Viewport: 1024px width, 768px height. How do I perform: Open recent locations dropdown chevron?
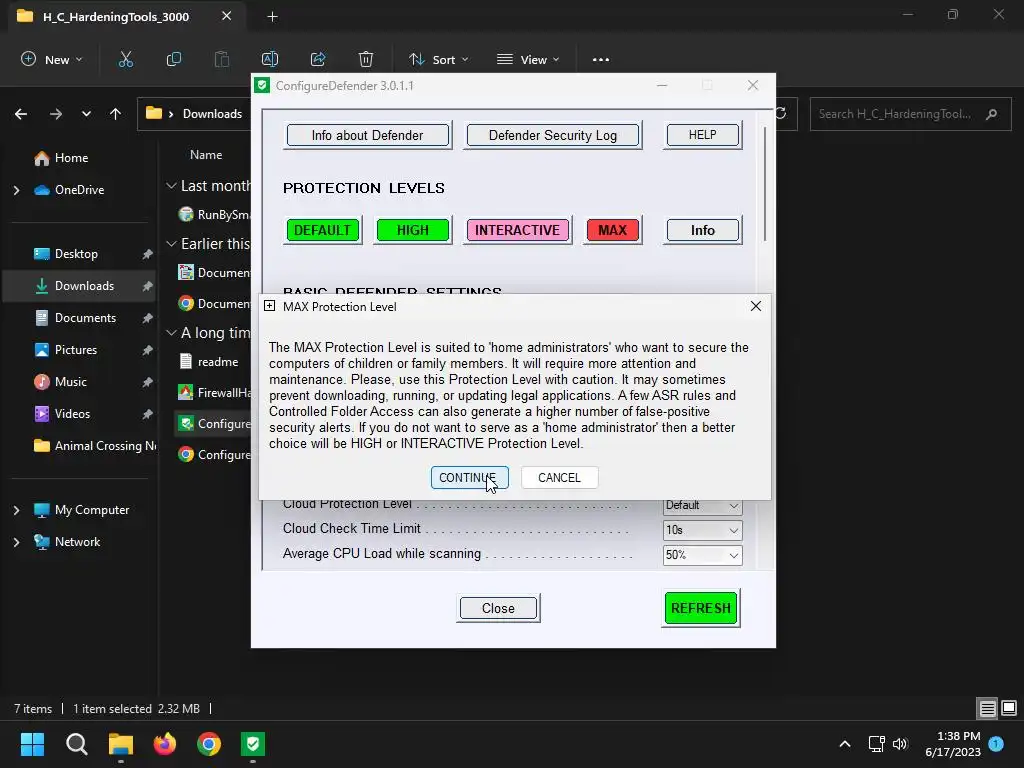point(86,114)
